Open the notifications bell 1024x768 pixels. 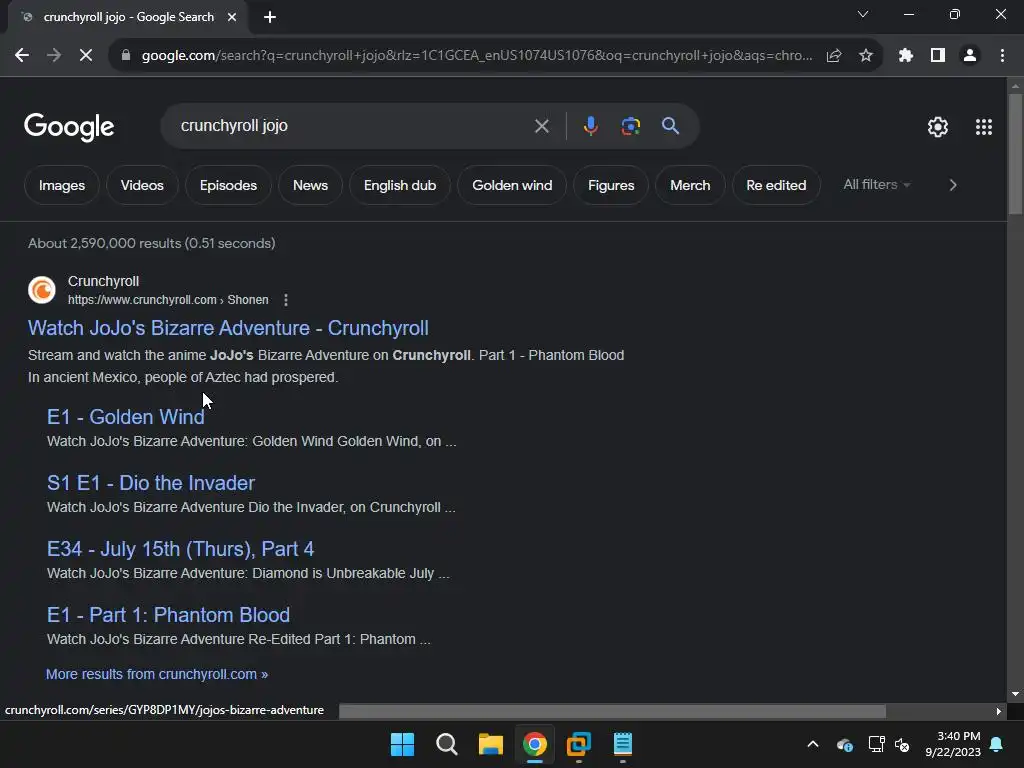997,744
